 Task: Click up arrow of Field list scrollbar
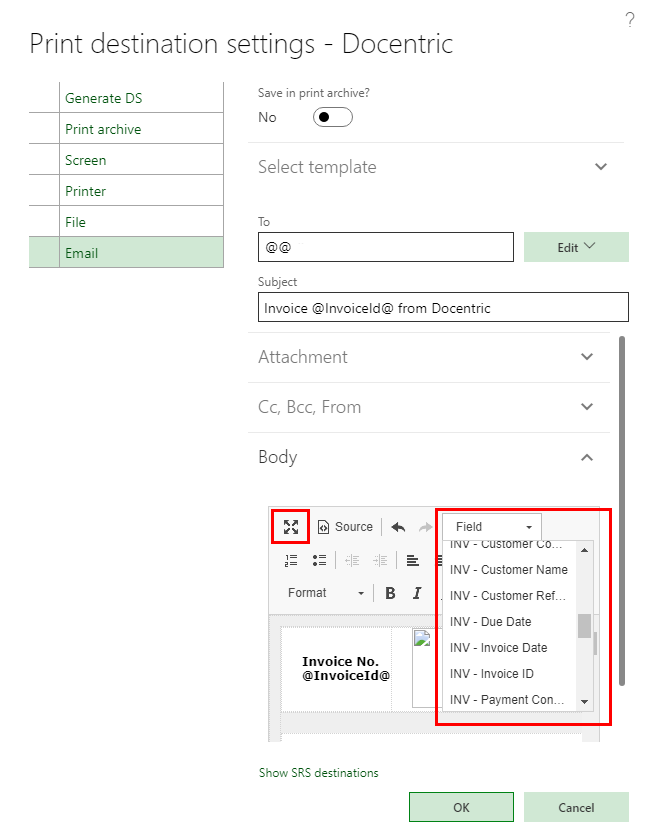[x=585, y=550]
